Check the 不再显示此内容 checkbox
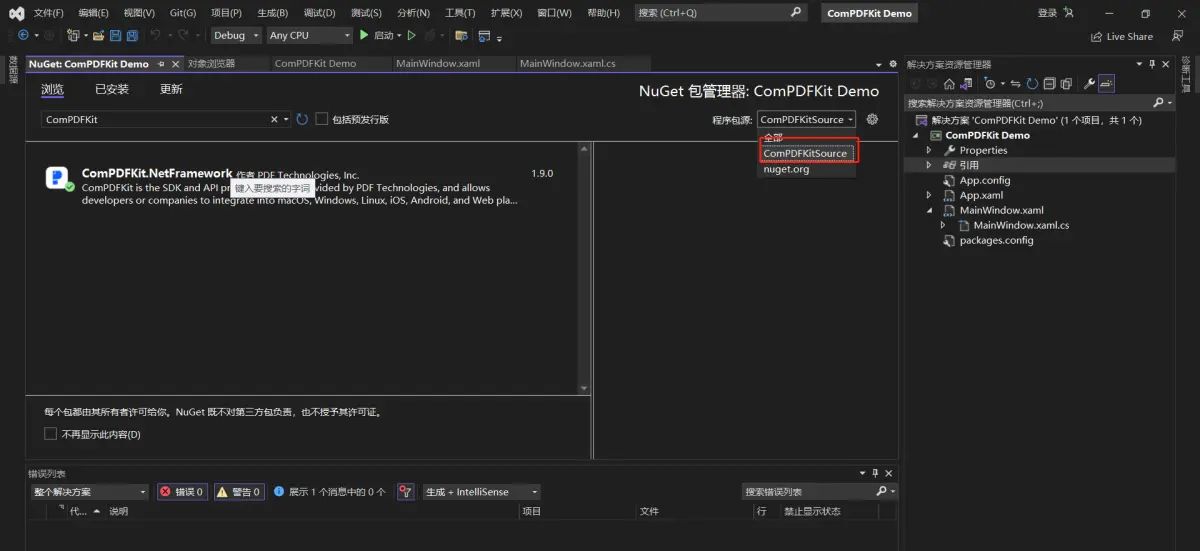The height and width of the screenshot is (551, 1200). [51, 434]
